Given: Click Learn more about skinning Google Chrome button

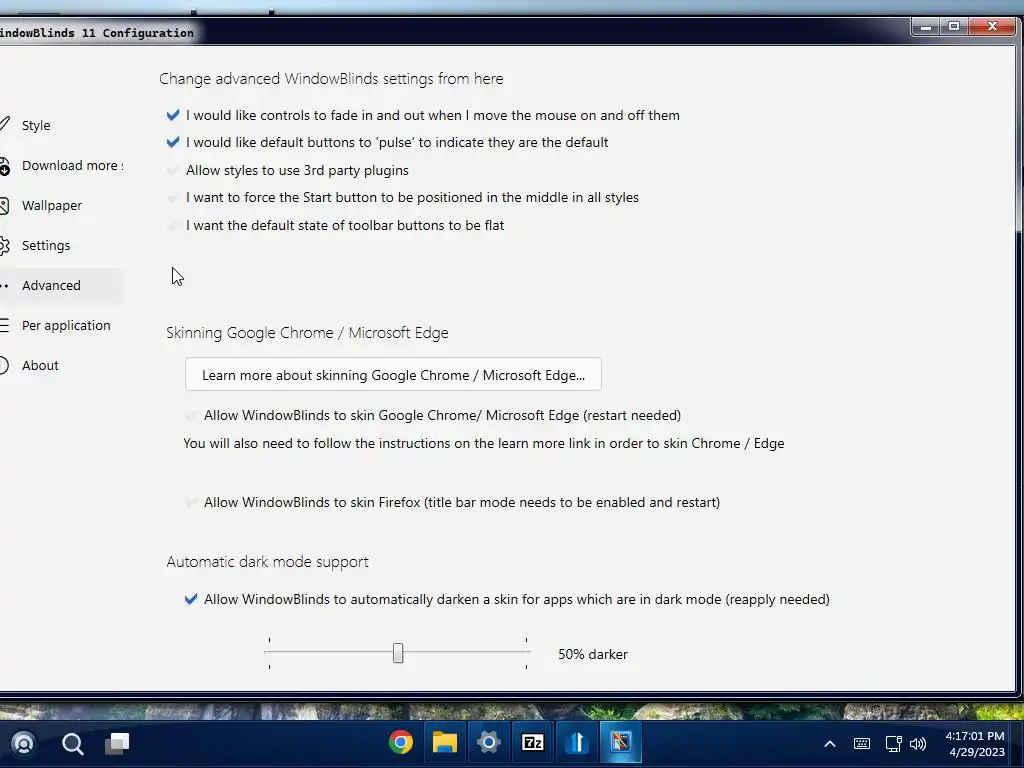Looking at the screenshot, I should coord(393,374).
